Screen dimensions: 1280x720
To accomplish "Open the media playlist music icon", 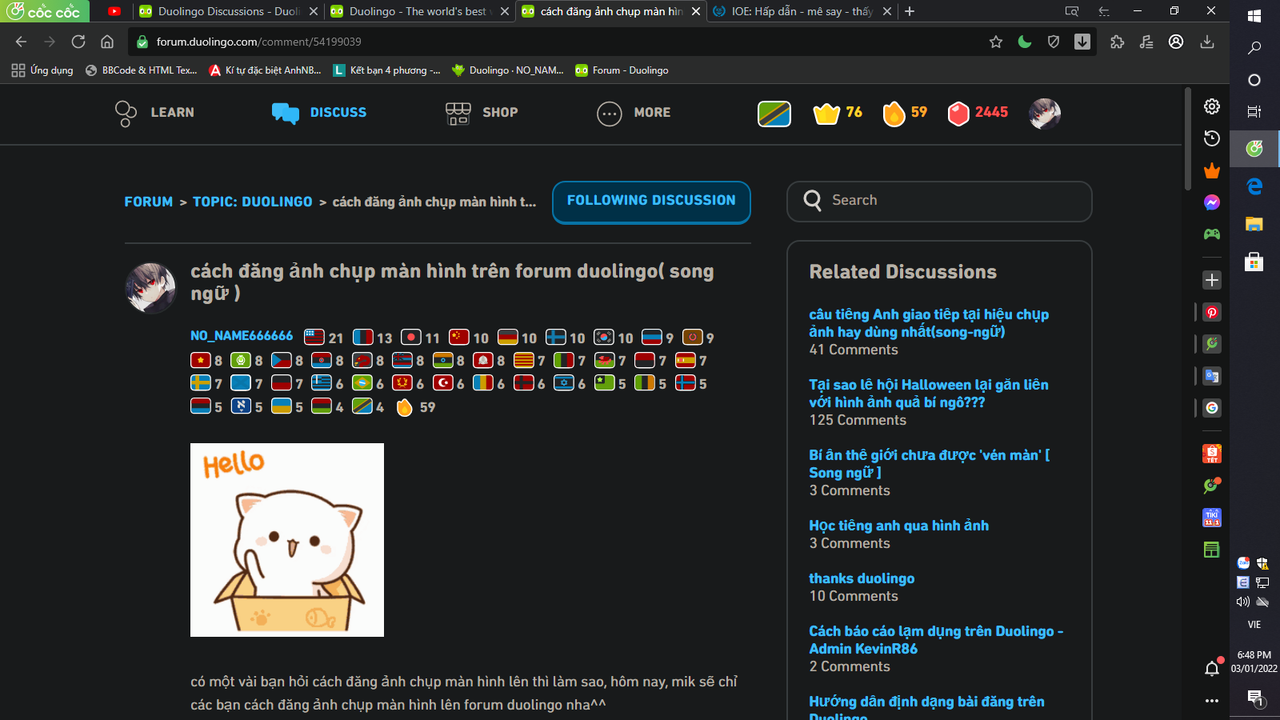I will [1147, 42].
